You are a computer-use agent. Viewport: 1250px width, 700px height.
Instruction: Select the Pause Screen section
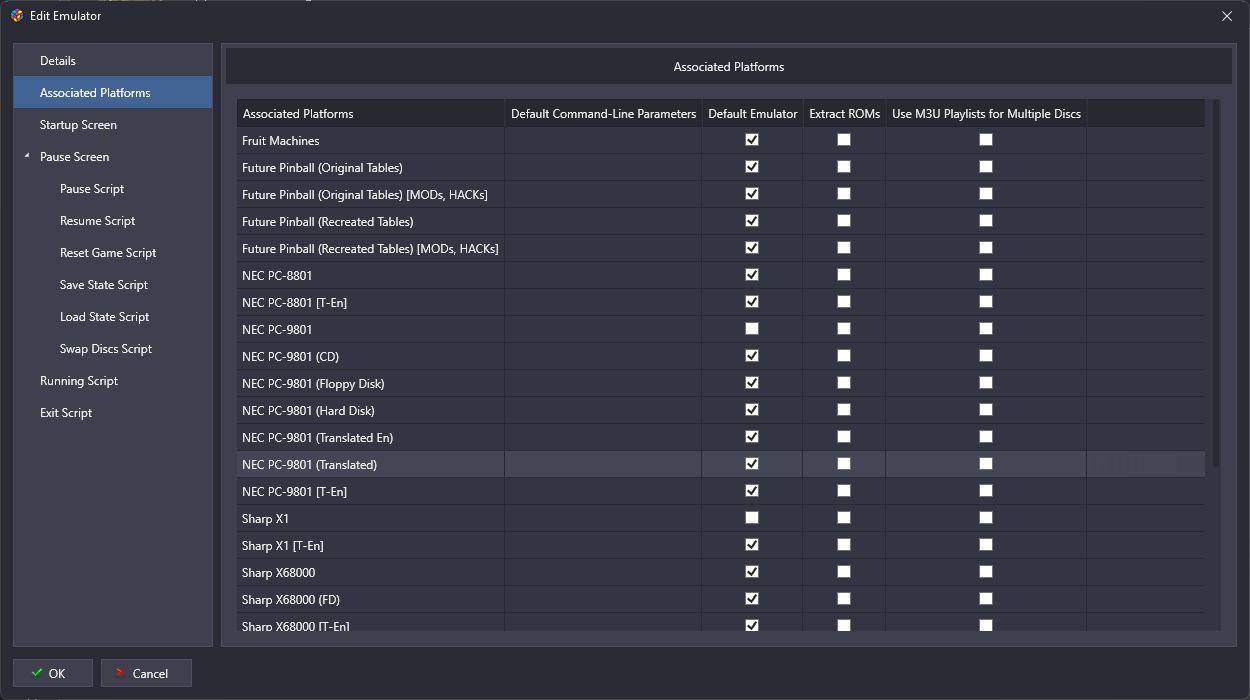pyautogui.click(x=113, y=157)
